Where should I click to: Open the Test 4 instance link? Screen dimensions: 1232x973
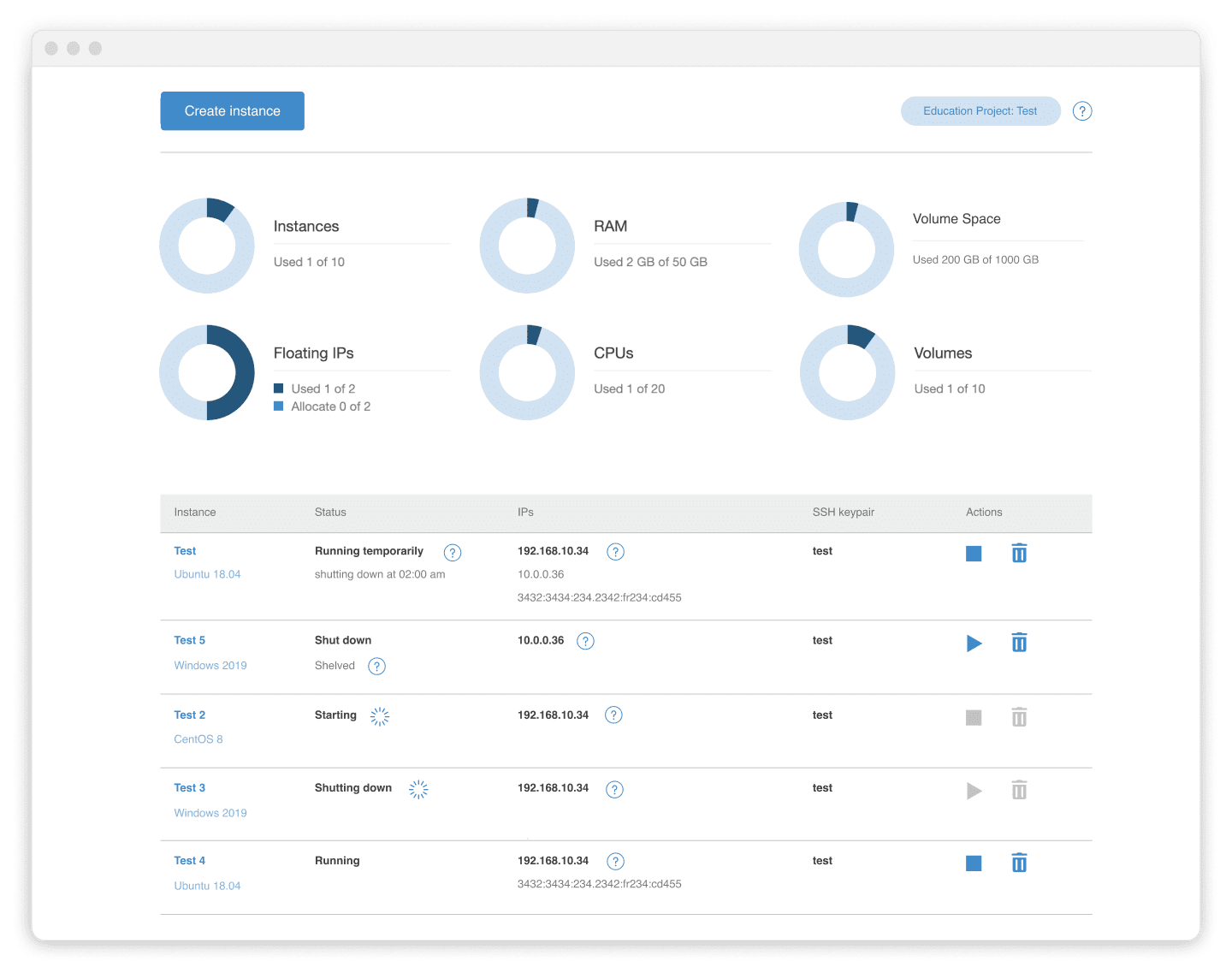(x=189, y=860)
